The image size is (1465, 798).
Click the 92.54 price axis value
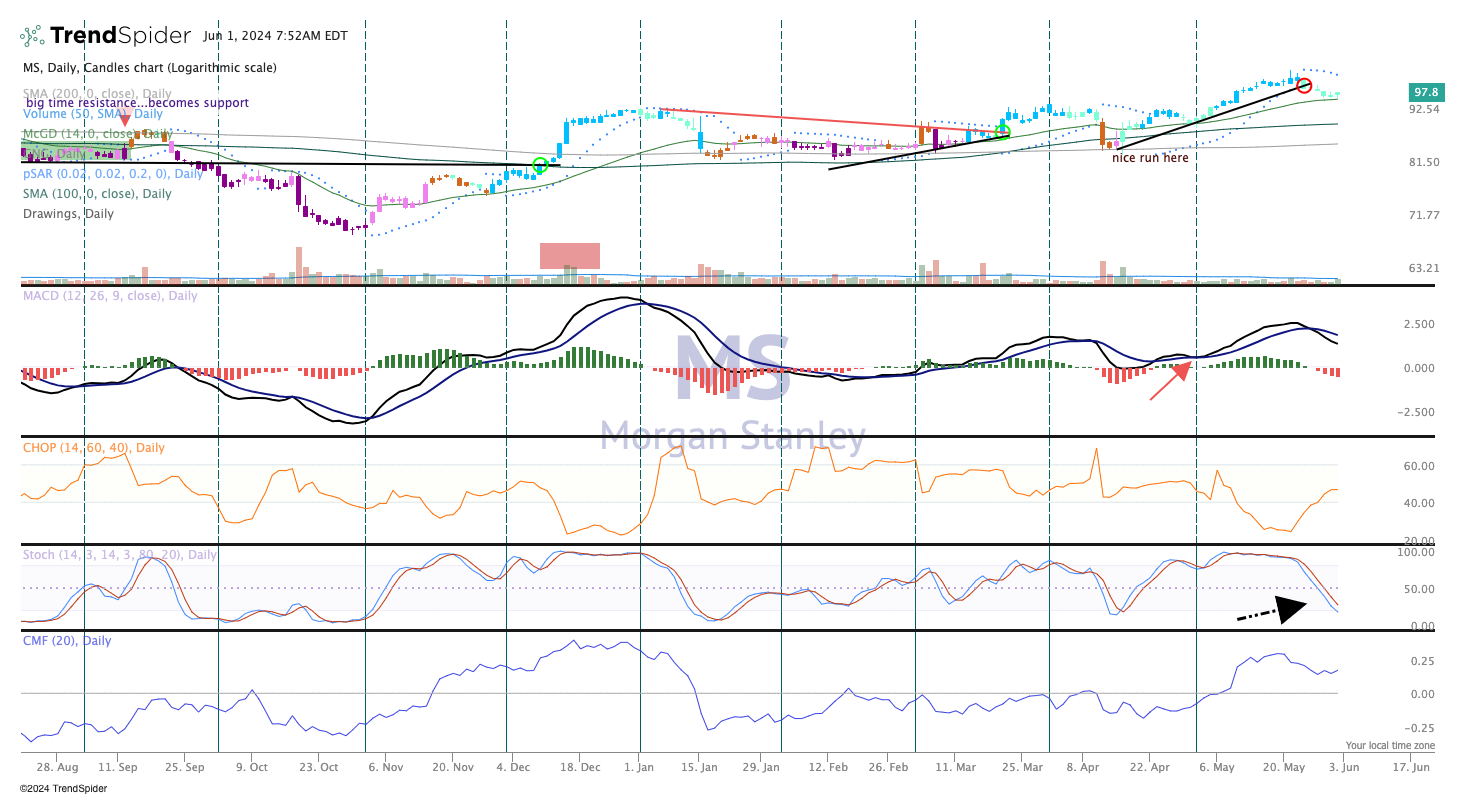click(x=1422, y=109)
